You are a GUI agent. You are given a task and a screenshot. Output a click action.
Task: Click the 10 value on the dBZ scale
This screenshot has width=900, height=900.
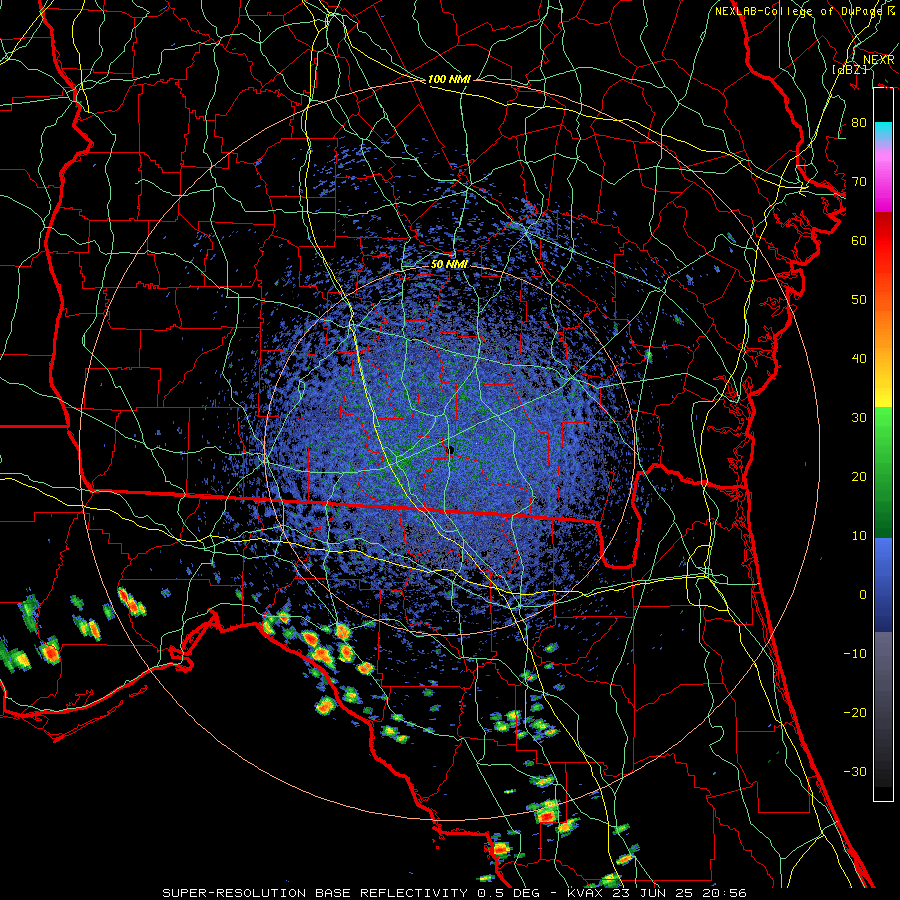tap(859, 536)
